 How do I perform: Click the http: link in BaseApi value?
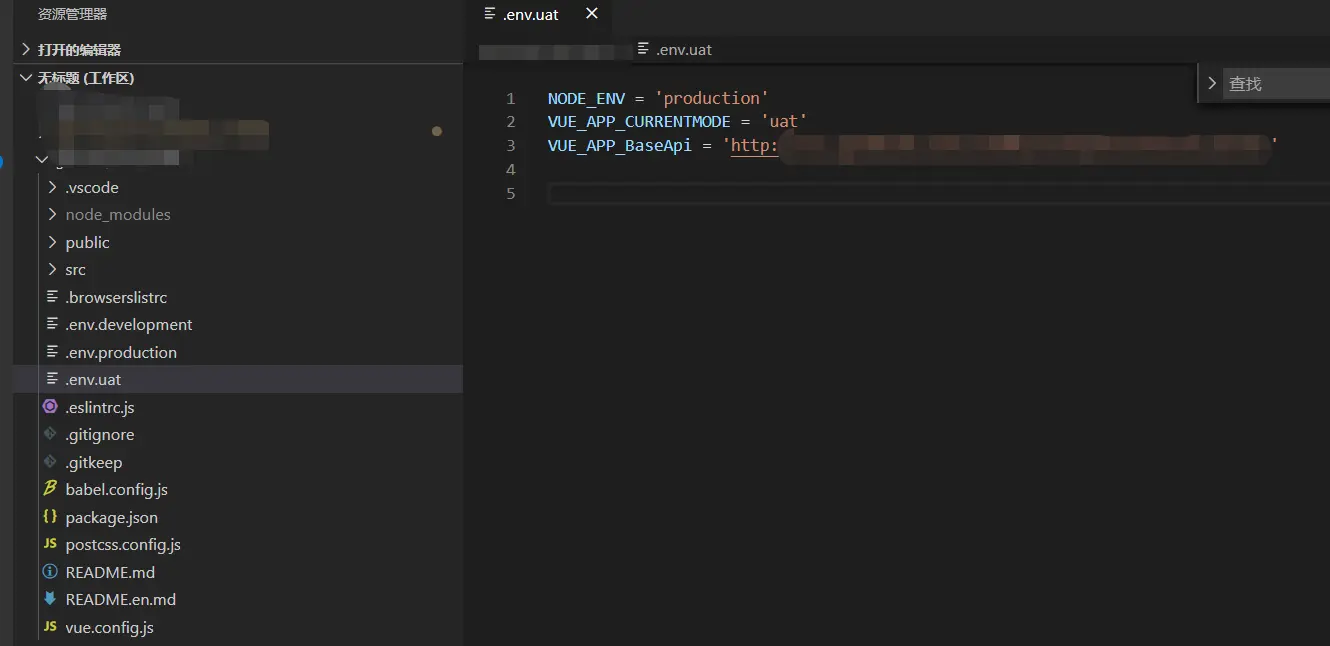tap(755, 146)
